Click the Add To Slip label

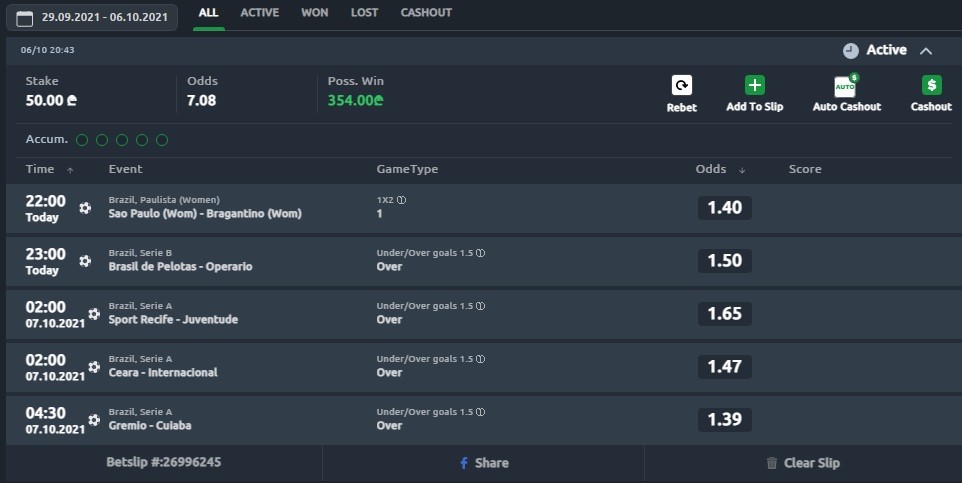[x=755, y=107]
